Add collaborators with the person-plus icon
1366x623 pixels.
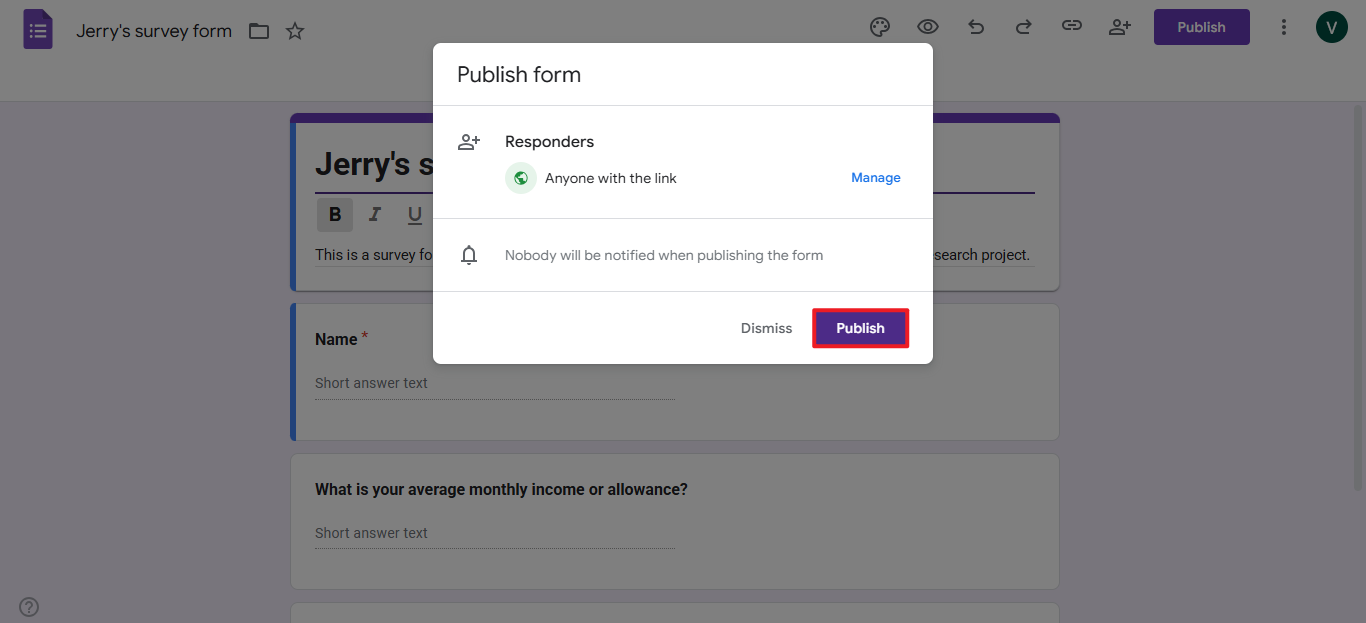1119,27
